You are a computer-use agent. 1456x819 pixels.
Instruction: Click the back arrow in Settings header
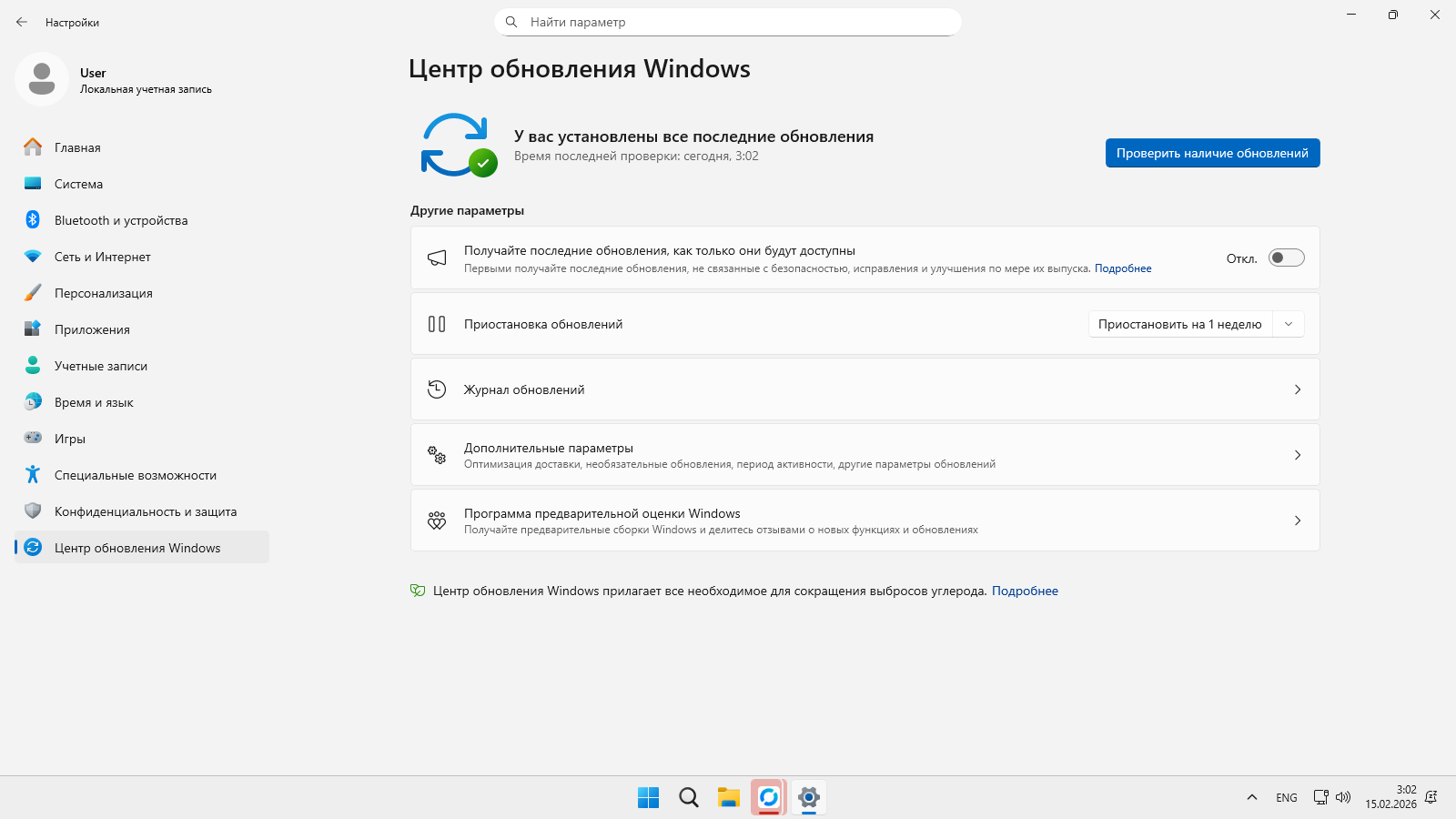[x=22, y=22]
